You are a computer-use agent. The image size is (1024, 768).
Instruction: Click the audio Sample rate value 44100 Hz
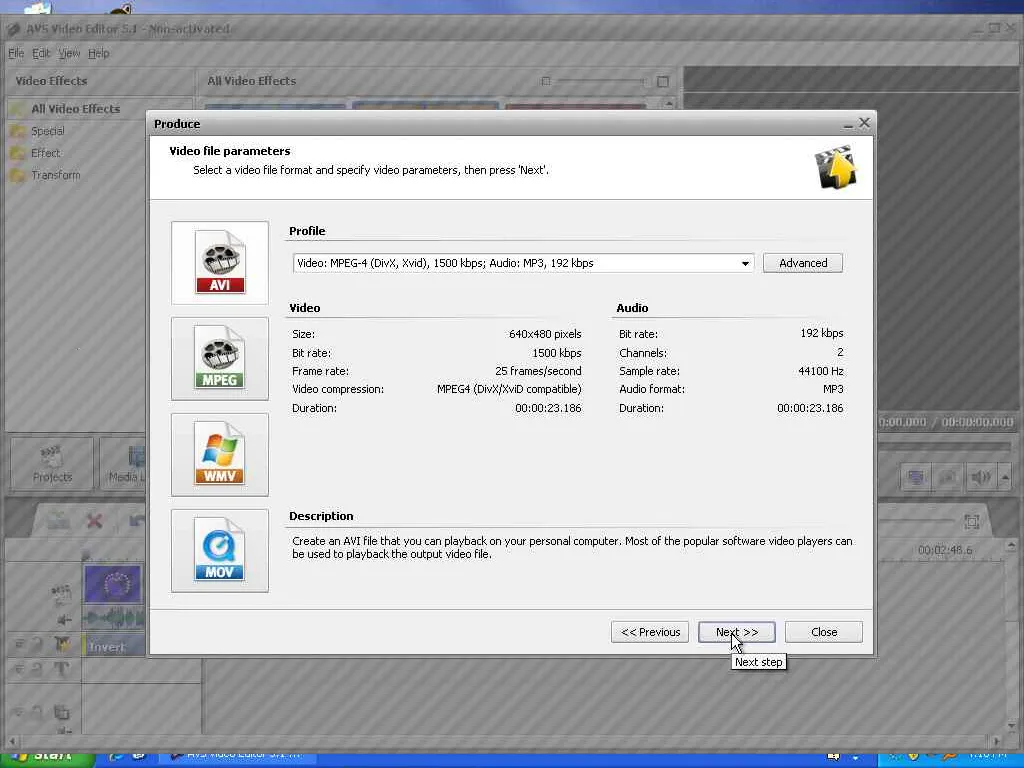820,371
